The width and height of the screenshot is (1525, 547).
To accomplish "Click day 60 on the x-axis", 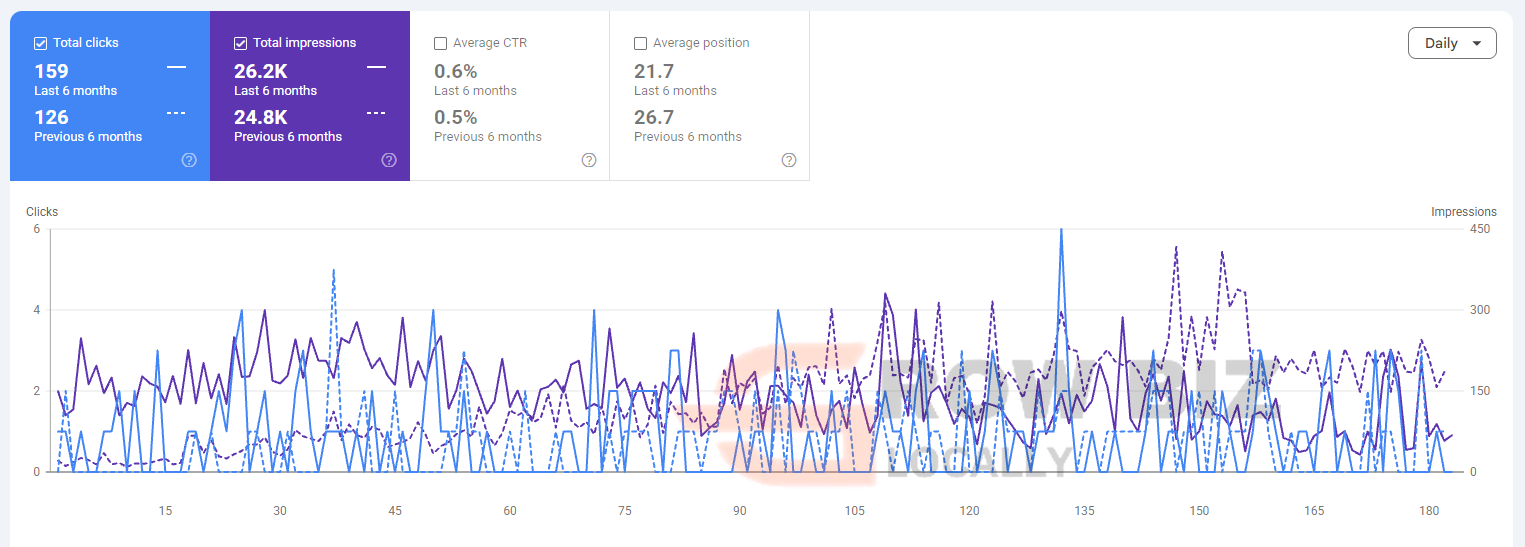I will point(510,511).
